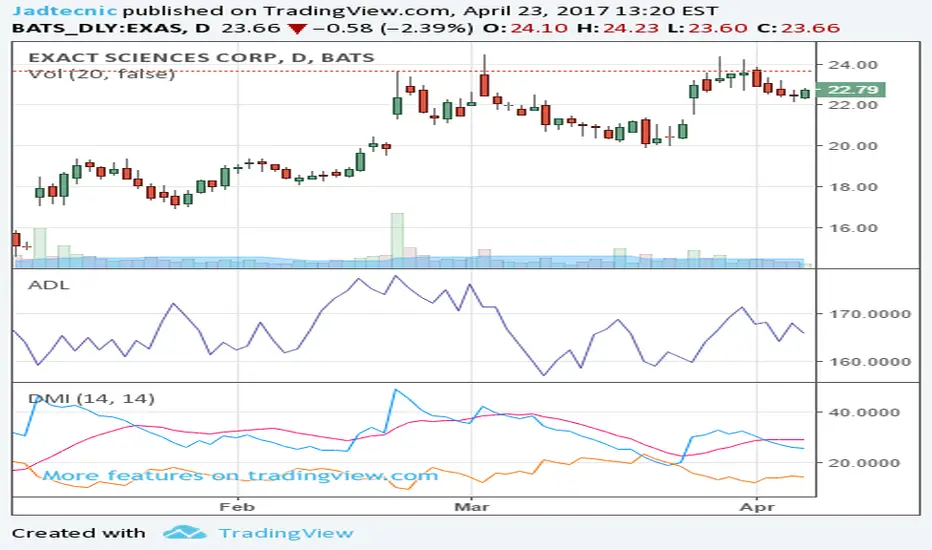Click the L: 23.60 low value
932x550 pixels.
point(707,28)
